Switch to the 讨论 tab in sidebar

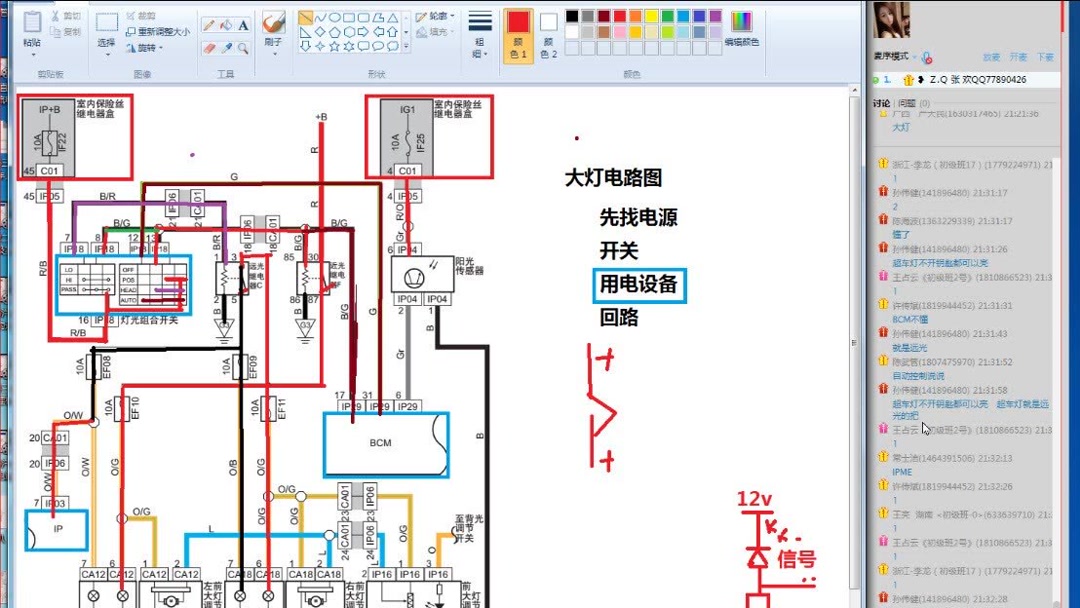(882, 101)
